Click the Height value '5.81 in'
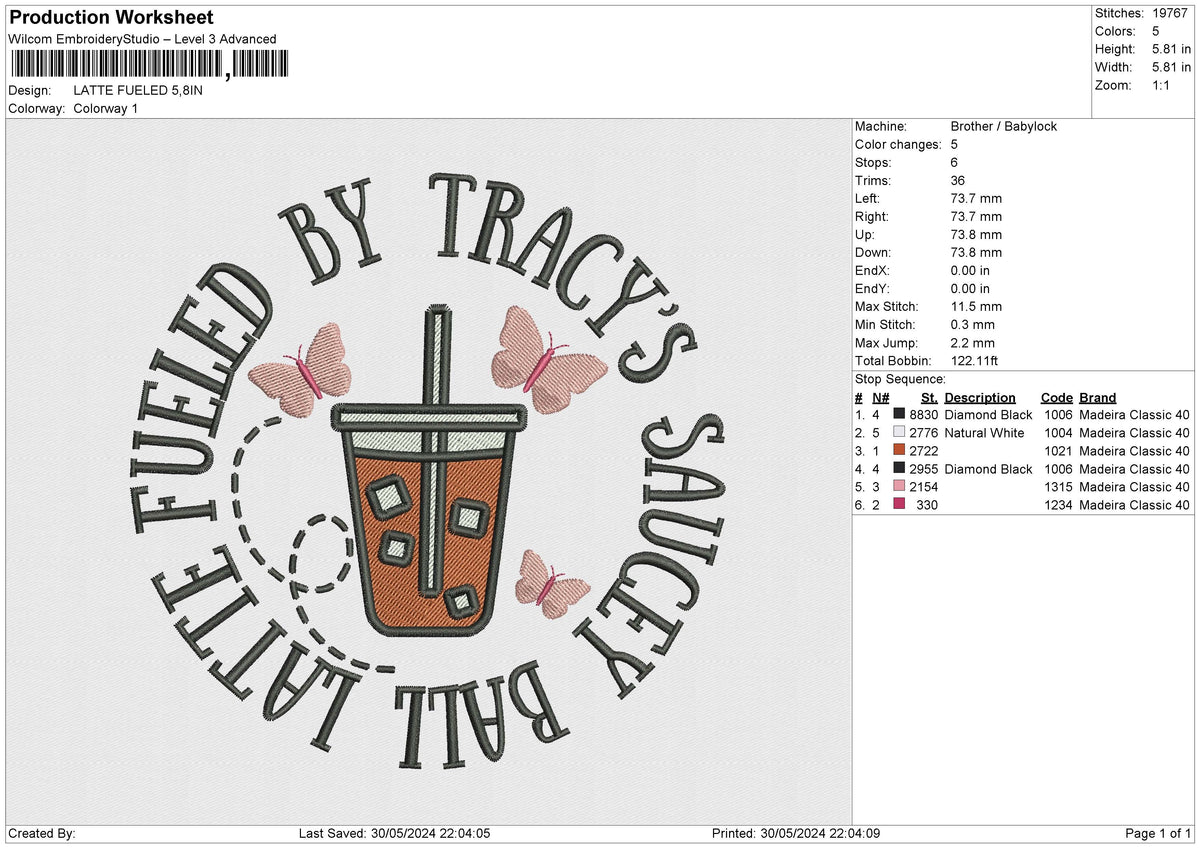1200x848 pixels. pyautogui.click(x=1172, y=49)
